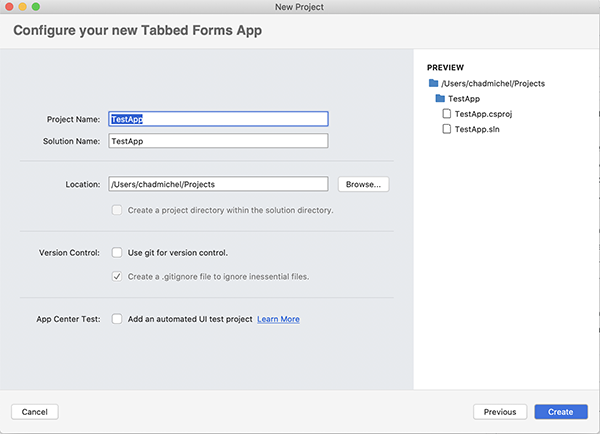Select the /Users/chadmichel/Projects path entry
Viewport: 600px width, 434px height.
[x=493, y=83]
